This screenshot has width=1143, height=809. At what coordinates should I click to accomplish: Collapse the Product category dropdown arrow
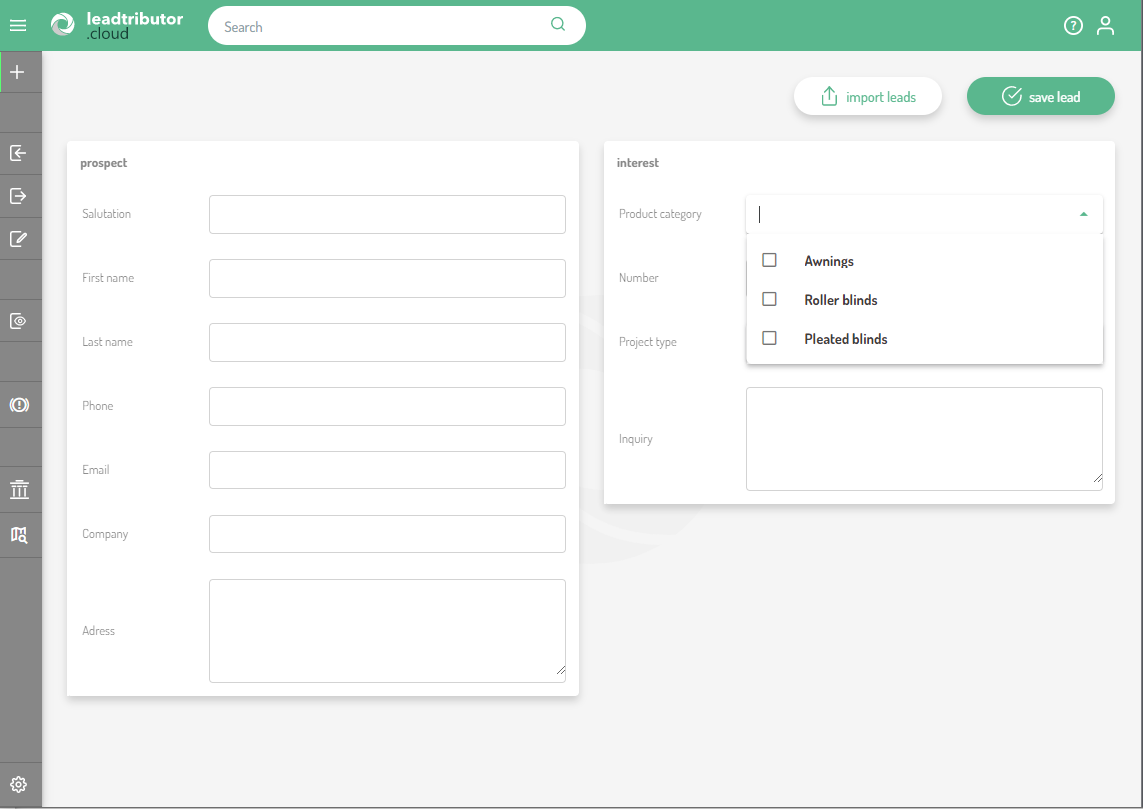[1083, 214]
